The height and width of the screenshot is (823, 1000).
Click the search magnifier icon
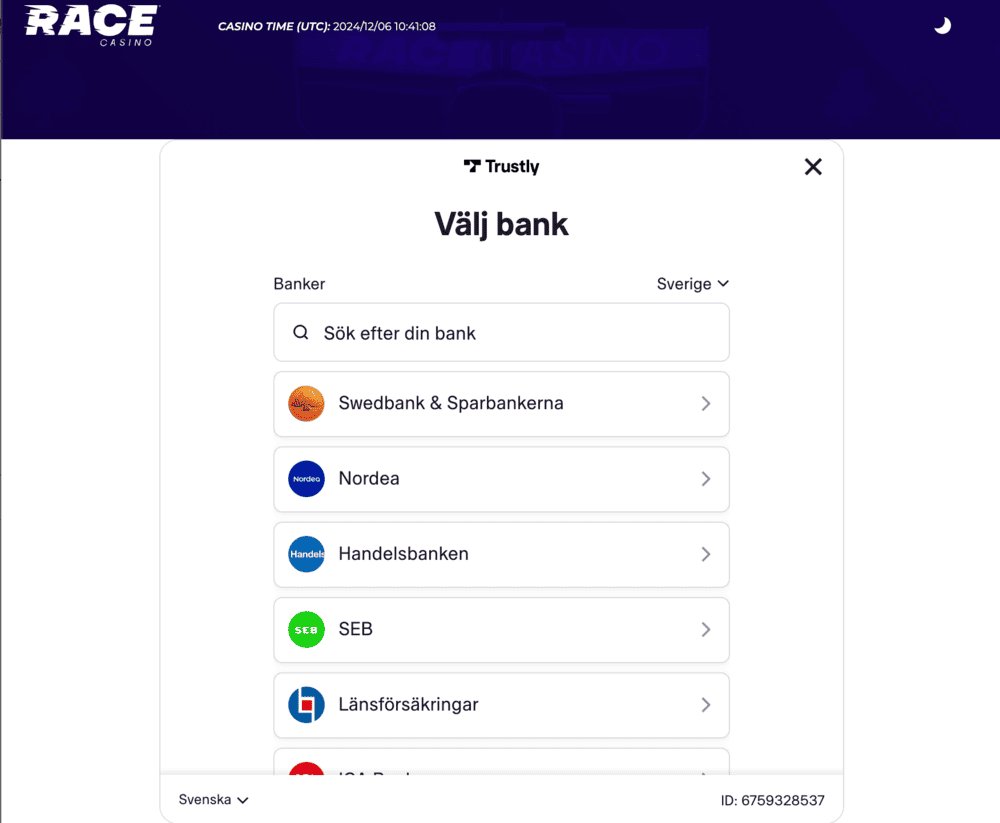300,333
